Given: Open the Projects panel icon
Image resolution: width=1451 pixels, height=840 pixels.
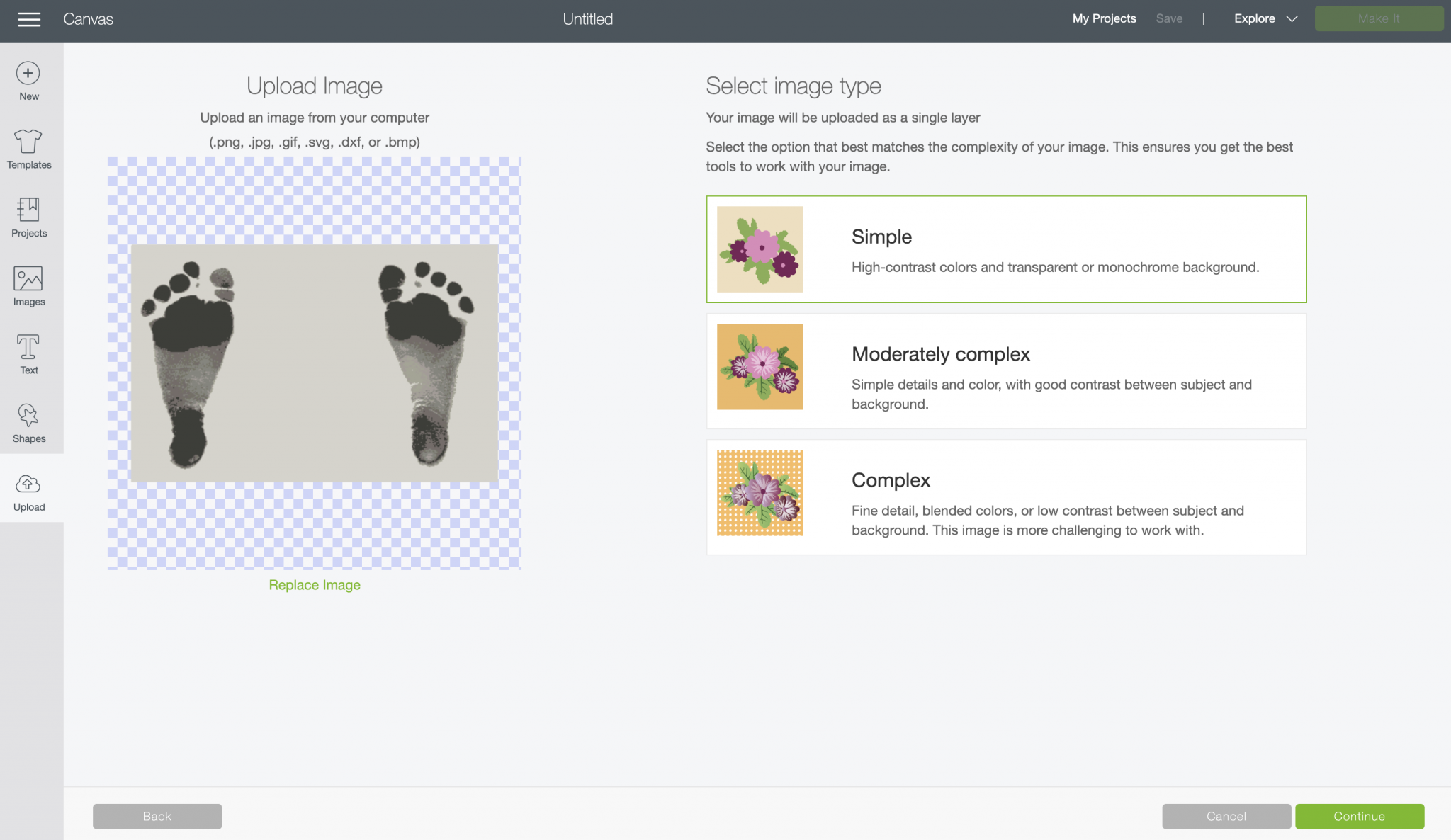Looking at the screenshot, I should point(28,210).
